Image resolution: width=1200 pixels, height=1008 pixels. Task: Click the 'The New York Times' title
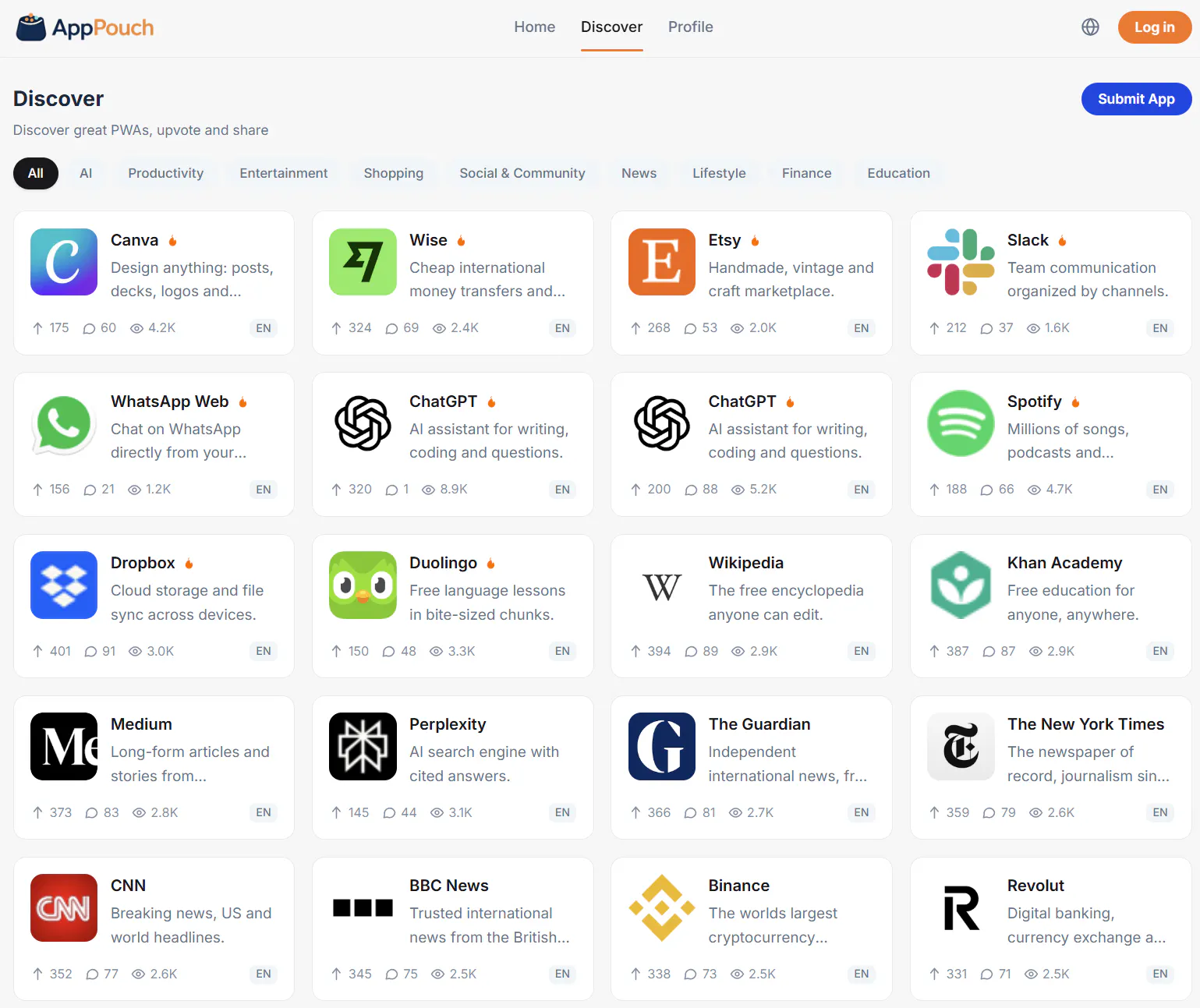pyautogui.click(x=1085, y=724)
